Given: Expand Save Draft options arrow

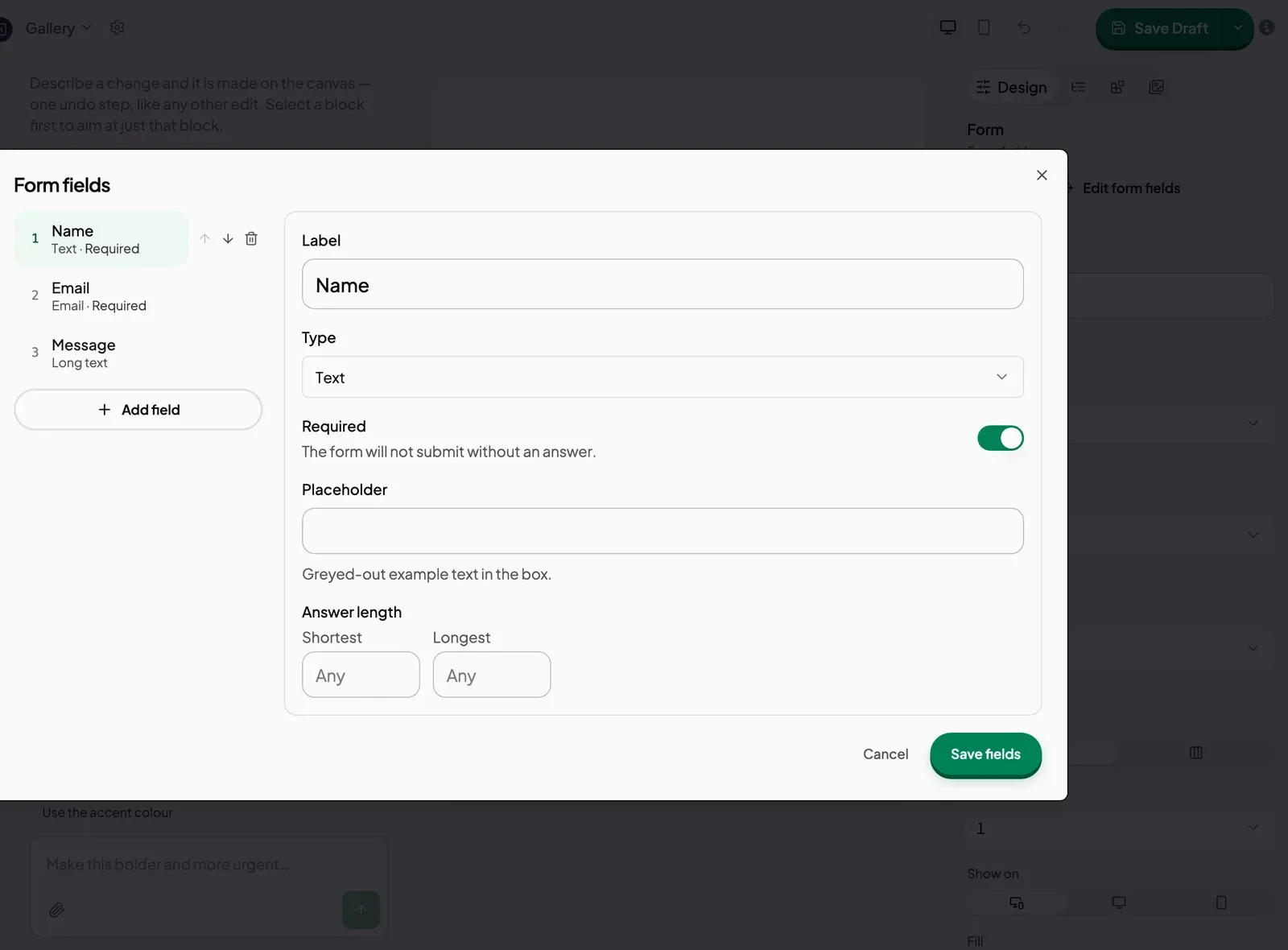Looking at the screenshot, I should pos(1238,28).
